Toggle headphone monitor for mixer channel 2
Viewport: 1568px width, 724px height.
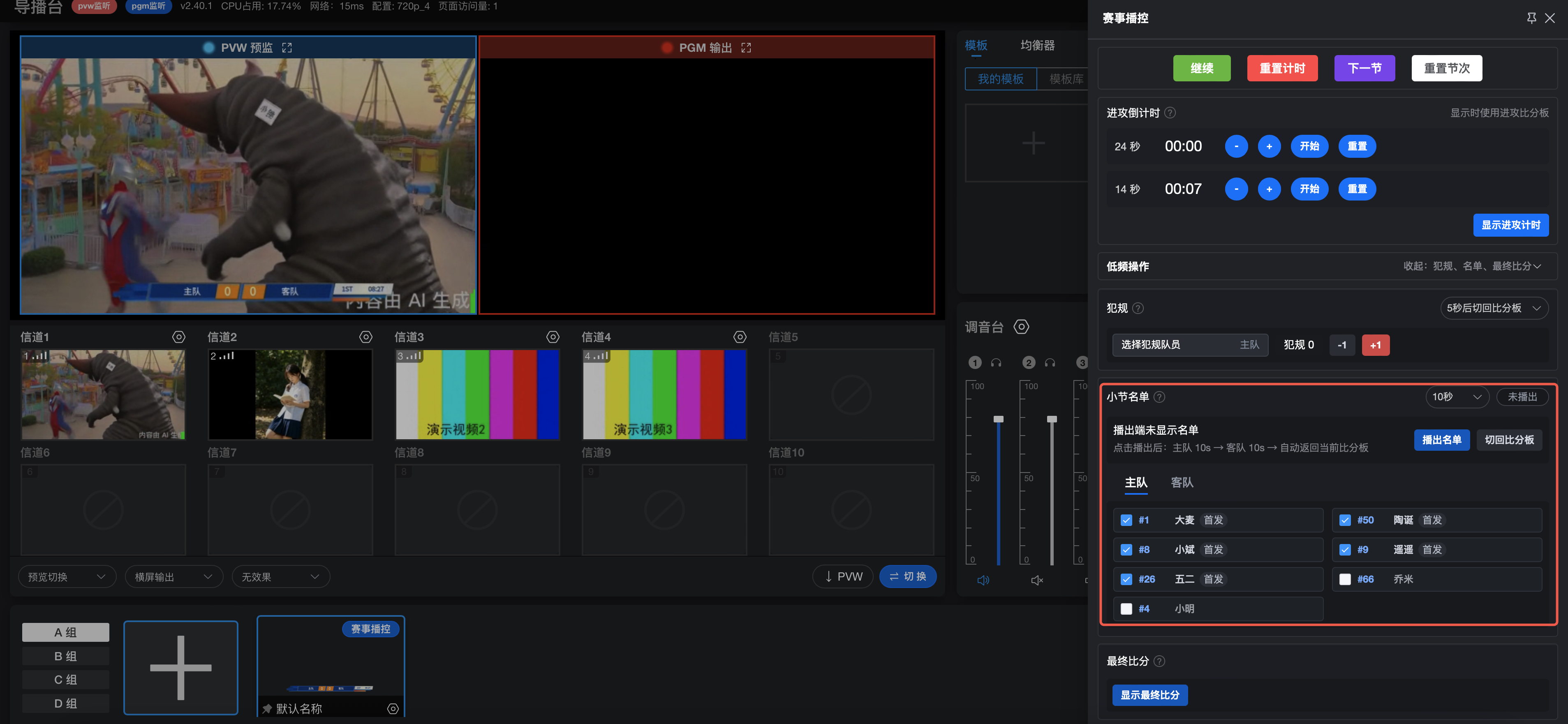click(1050, 362)
